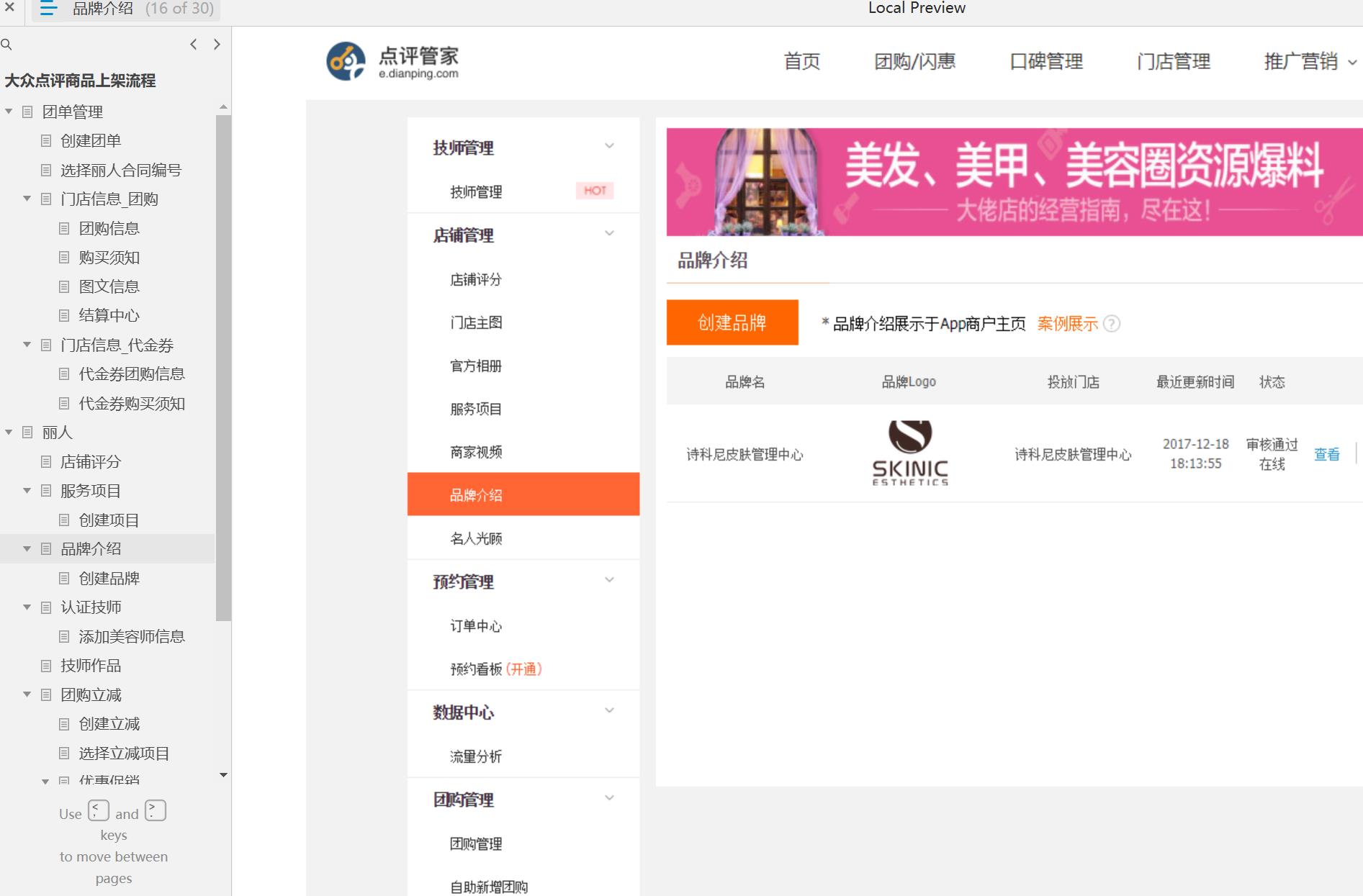Collapse the 门店信息_代金券 tree node

[x=27, y=345]
